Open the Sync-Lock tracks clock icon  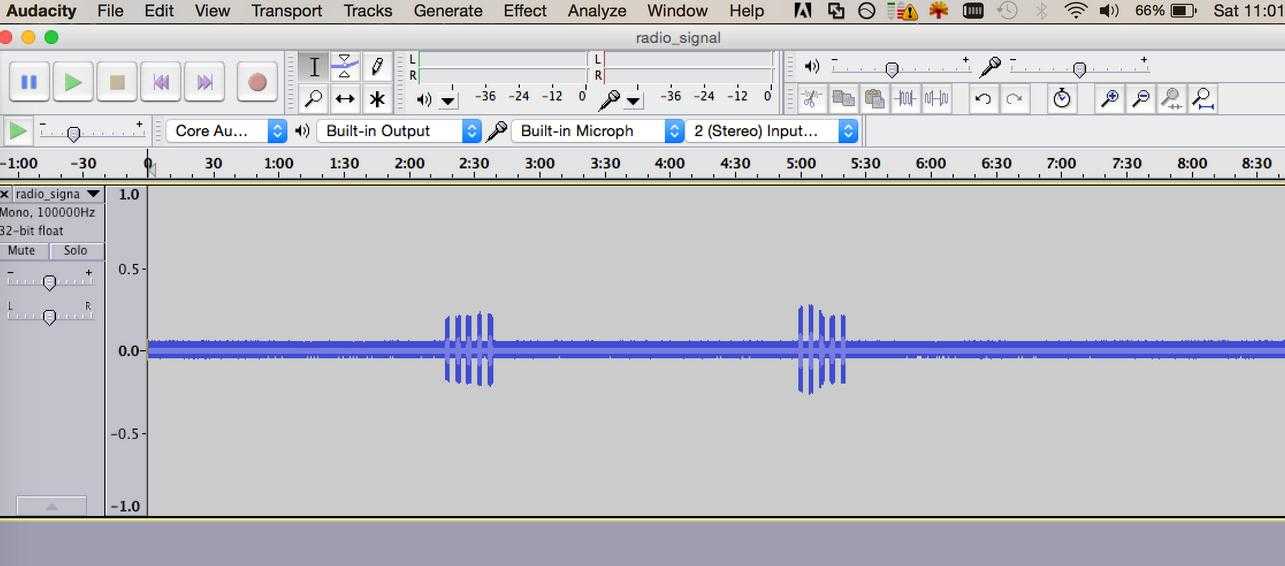pyautogui.click(x=1061, y=98)
